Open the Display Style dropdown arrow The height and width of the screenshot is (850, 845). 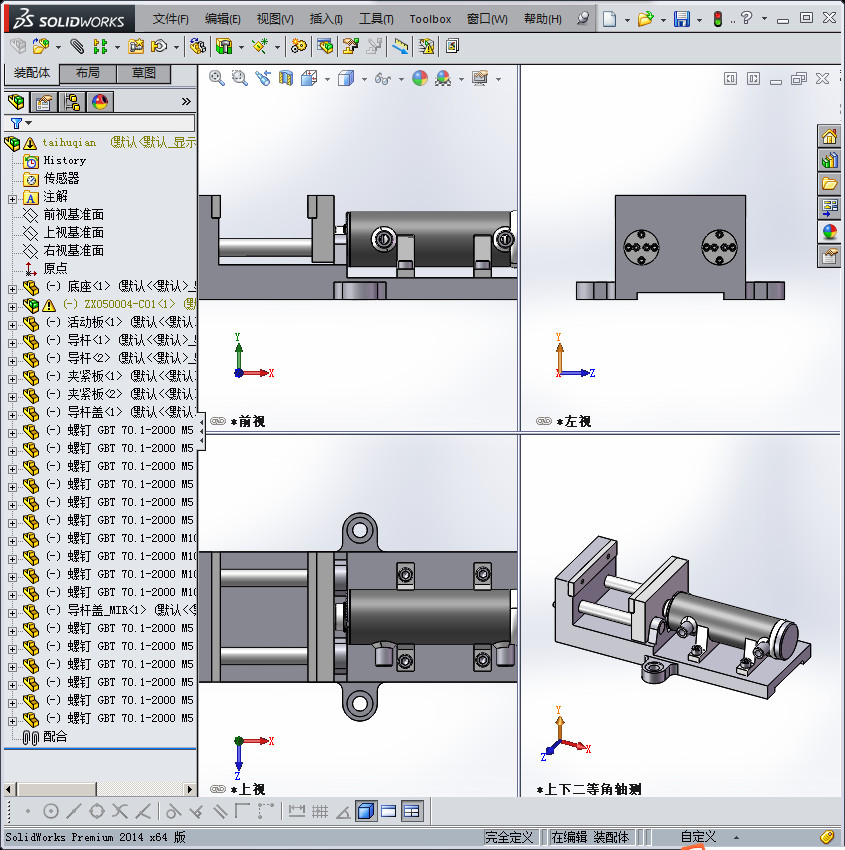click(x=364, y=79)
